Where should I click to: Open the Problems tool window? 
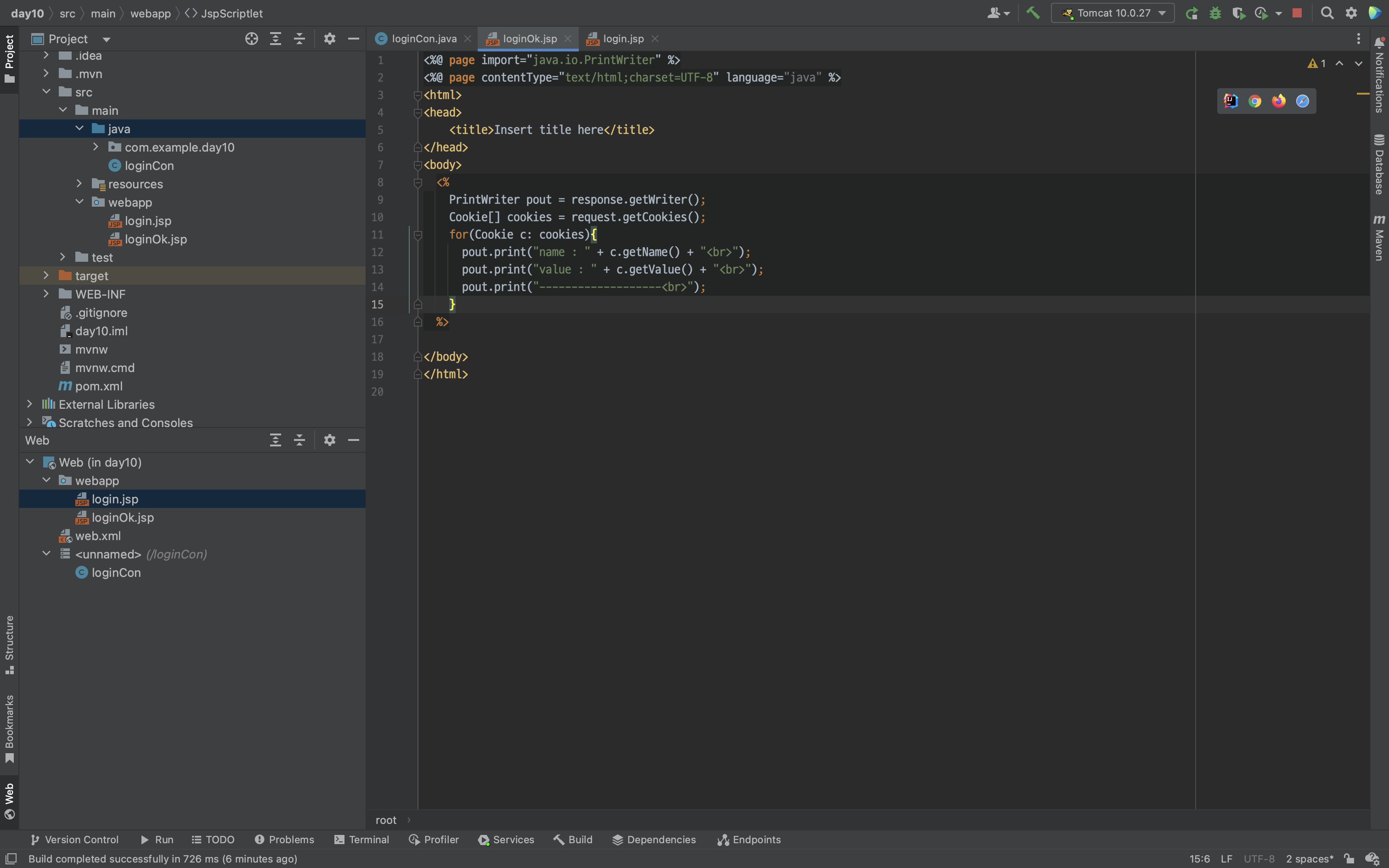point(285,840)
